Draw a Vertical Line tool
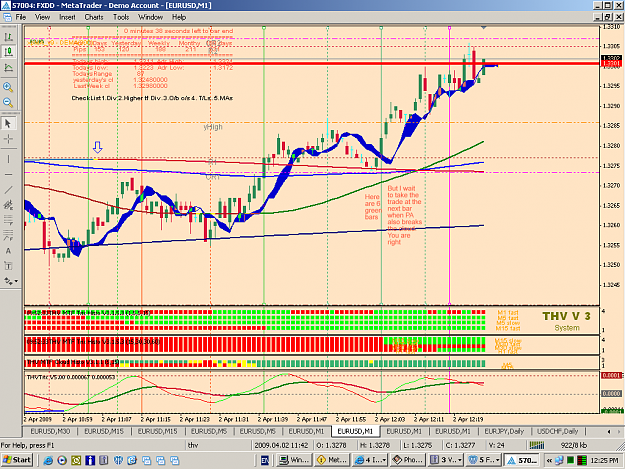 (8, 159)
